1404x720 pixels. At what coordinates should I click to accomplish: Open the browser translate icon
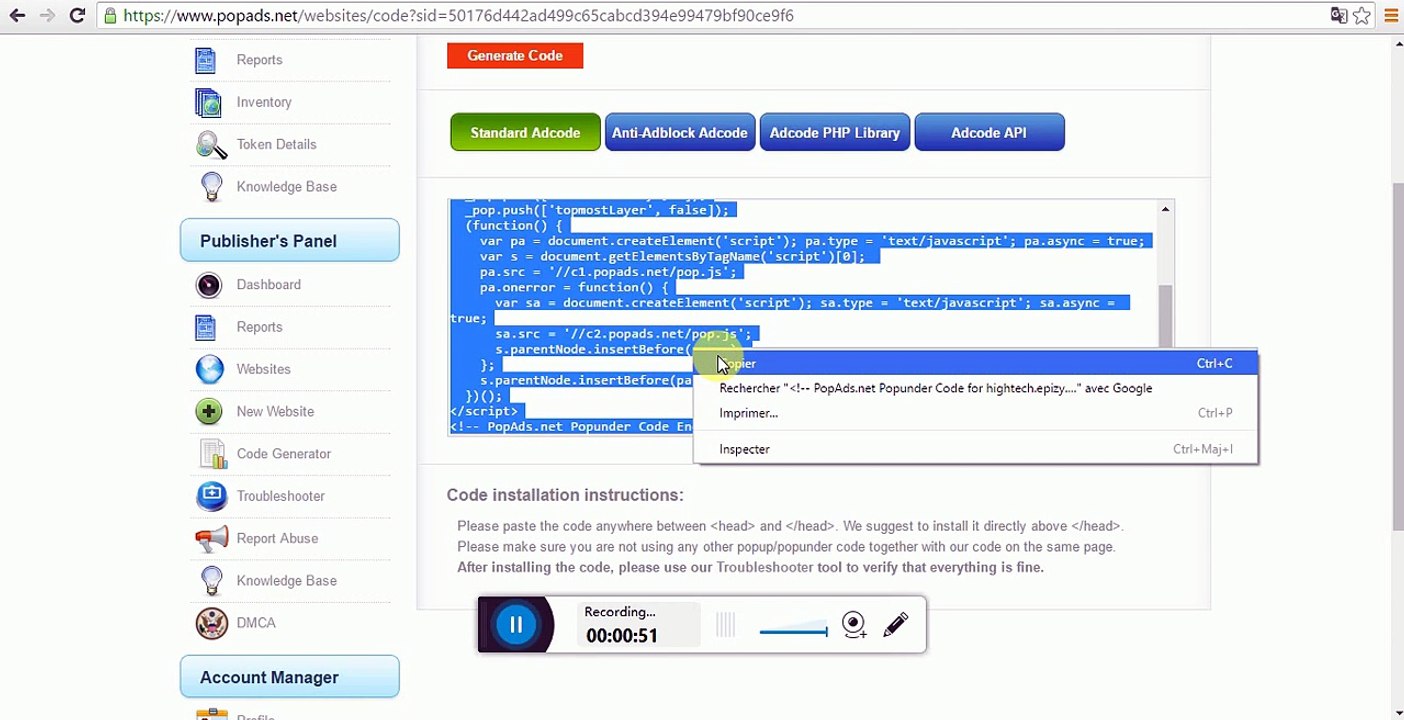click(1339, 15)
